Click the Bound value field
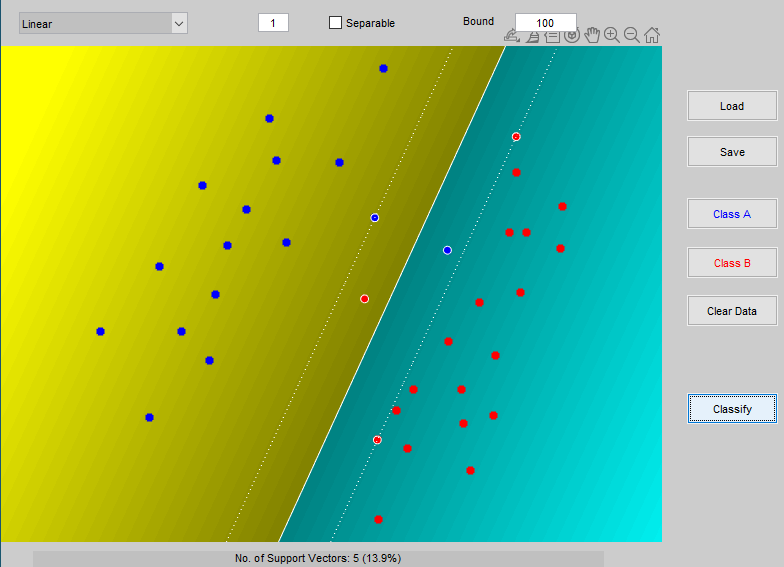Screen dimensions: 784x567 click(x=545, y=23)
